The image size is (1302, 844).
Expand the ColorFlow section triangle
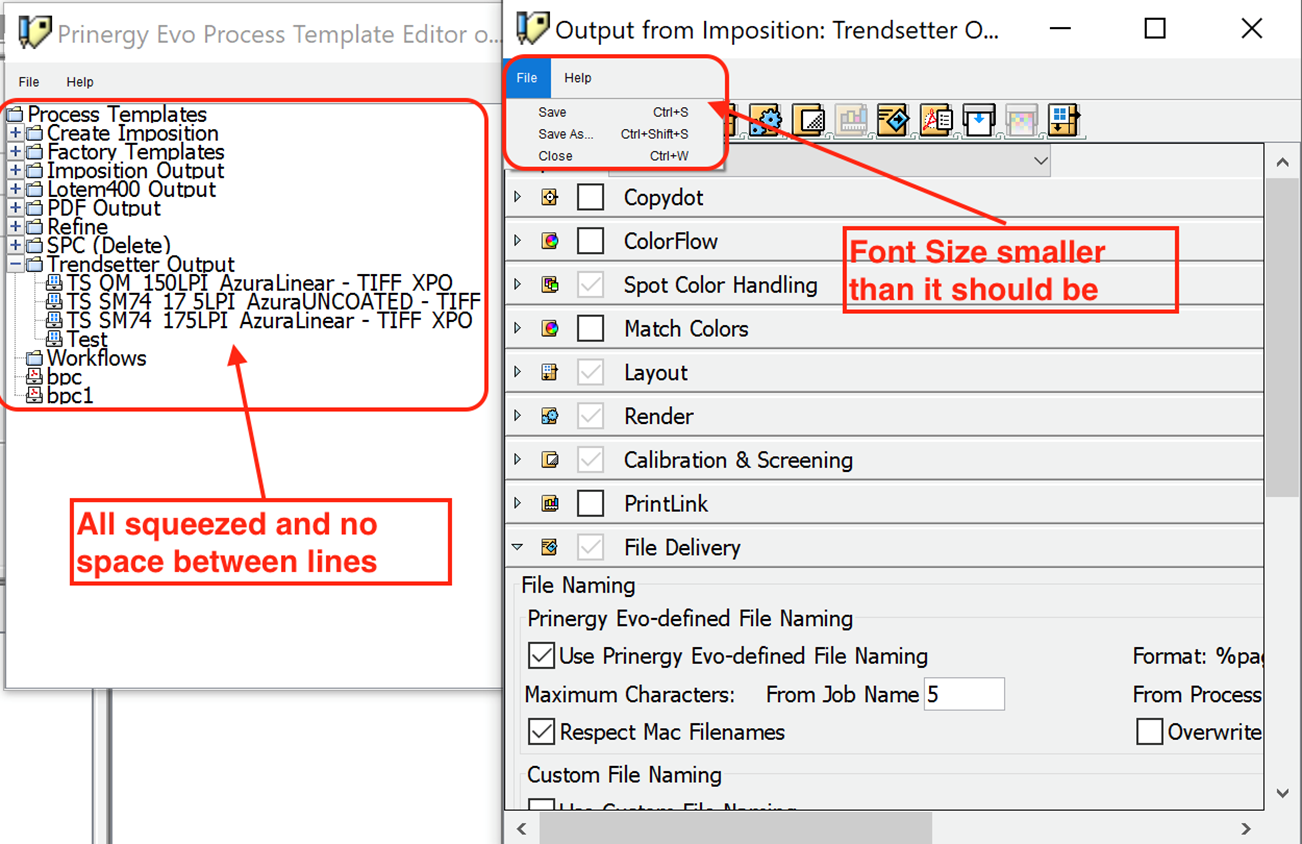pyautogui.click(x=517, y=241)
